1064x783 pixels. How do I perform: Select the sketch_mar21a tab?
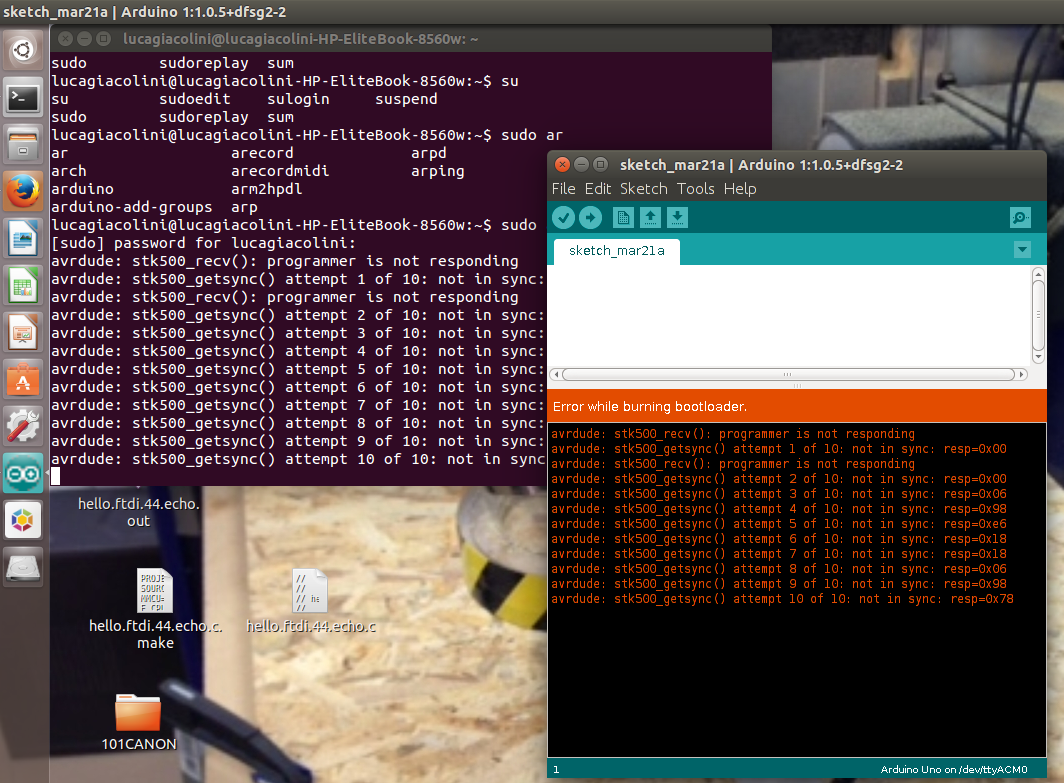click(617, 251)
